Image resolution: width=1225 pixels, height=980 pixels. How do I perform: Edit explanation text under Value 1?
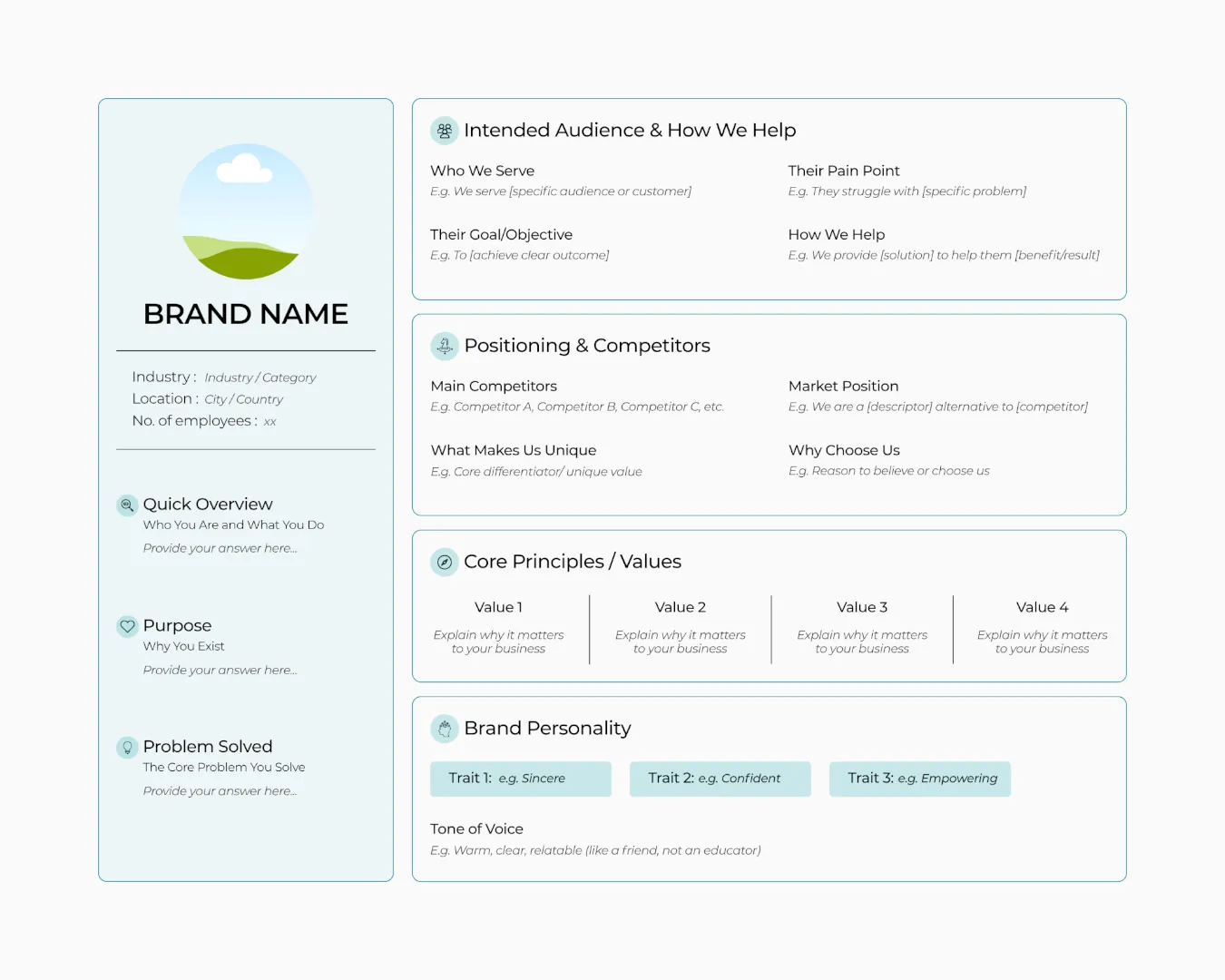click(x=498, y=642)
